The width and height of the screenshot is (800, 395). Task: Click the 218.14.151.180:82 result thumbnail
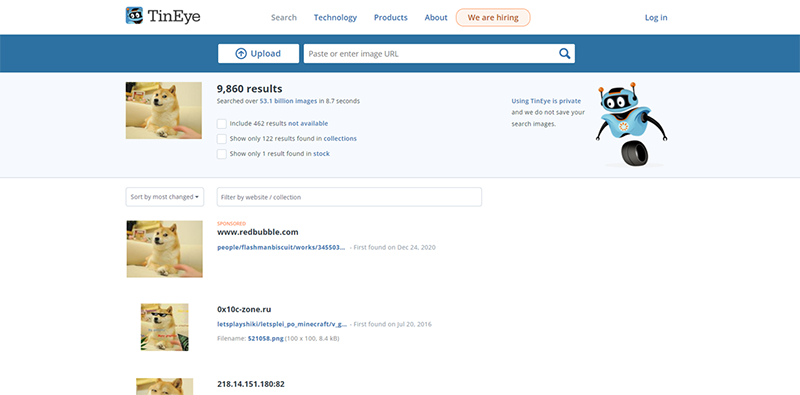pyautogui.click(x=164, y=386)
